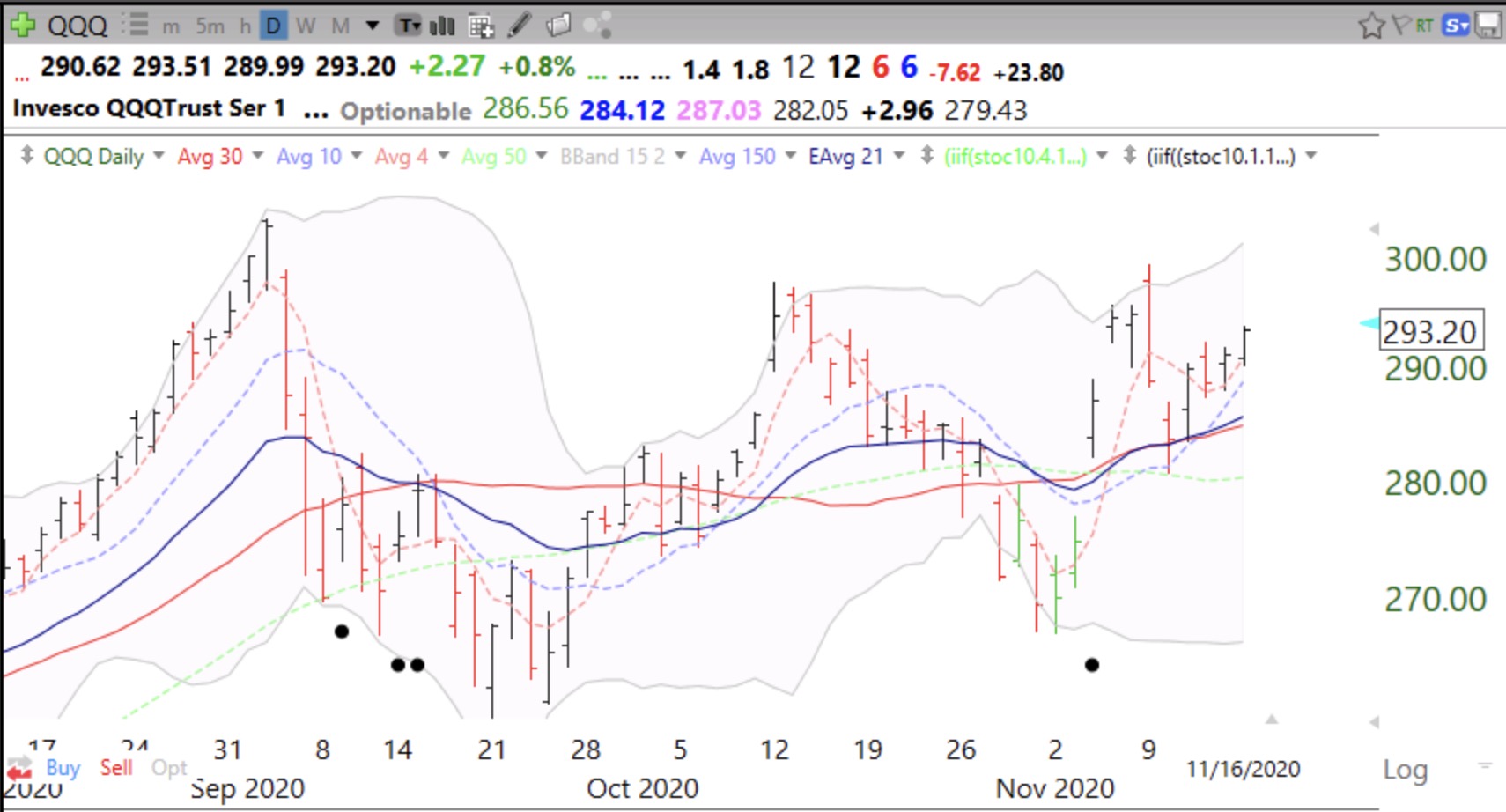This screenshot has width=1506, height=812.
Task: Click the blue 284.12 value
Action: point(622,110)
